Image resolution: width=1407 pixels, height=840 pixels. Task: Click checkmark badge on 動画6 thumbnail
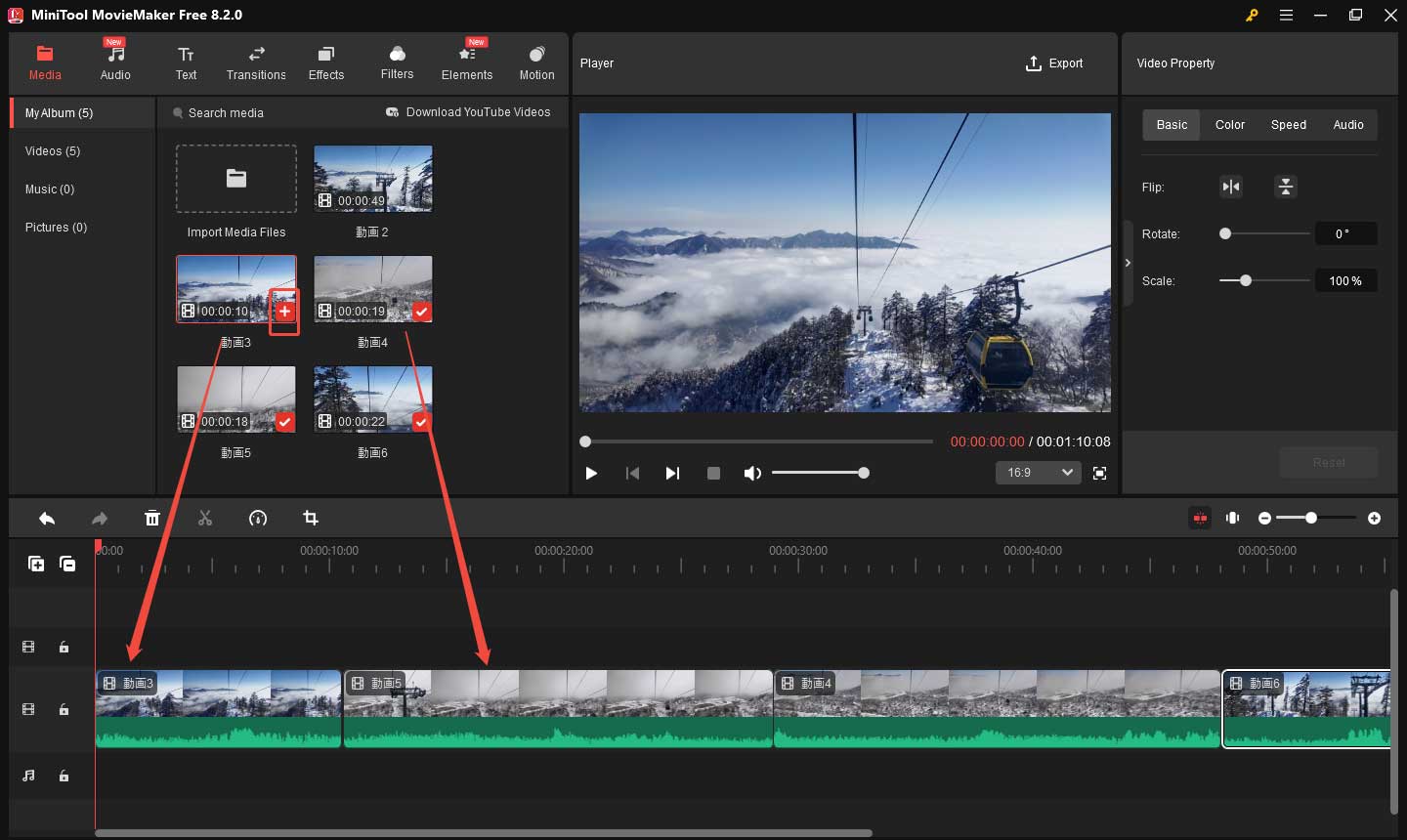(421, 422)
